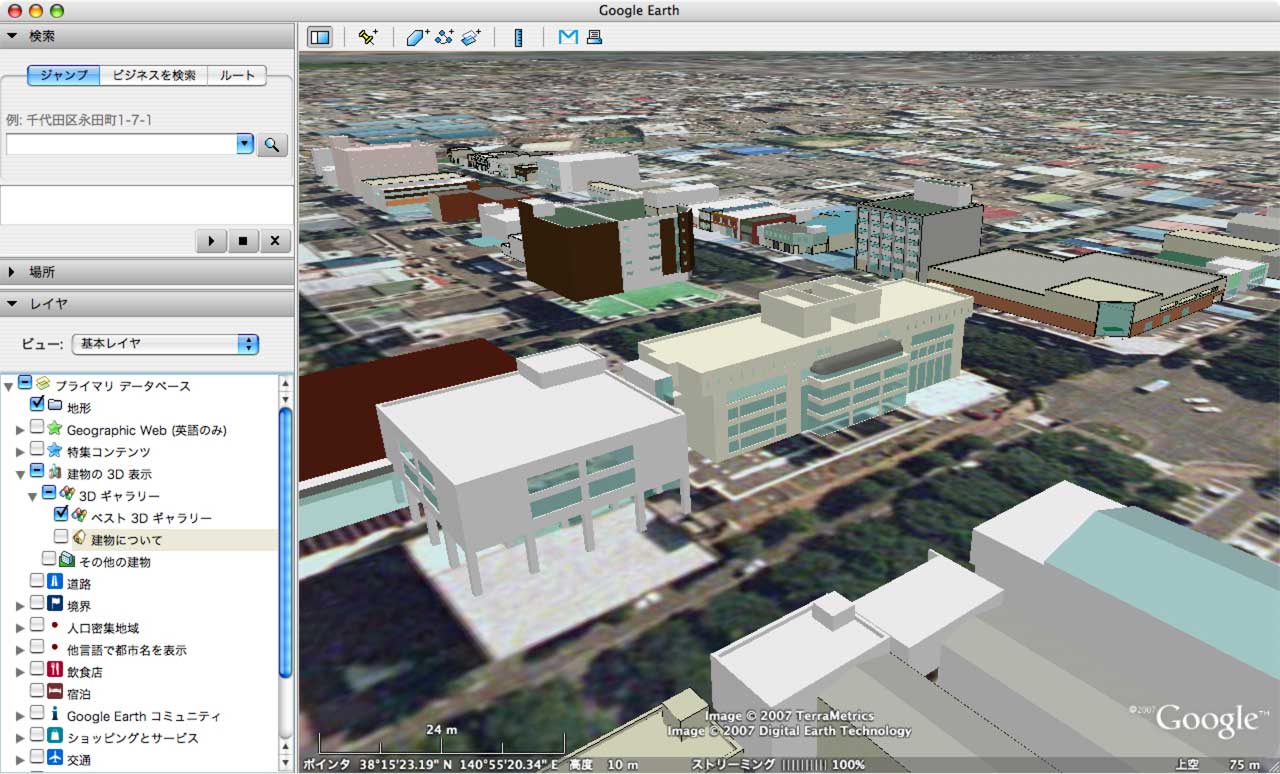Click the 境界 borders flag icon
The width and height of the screenshot is (1280, 774).
(54, 604)
